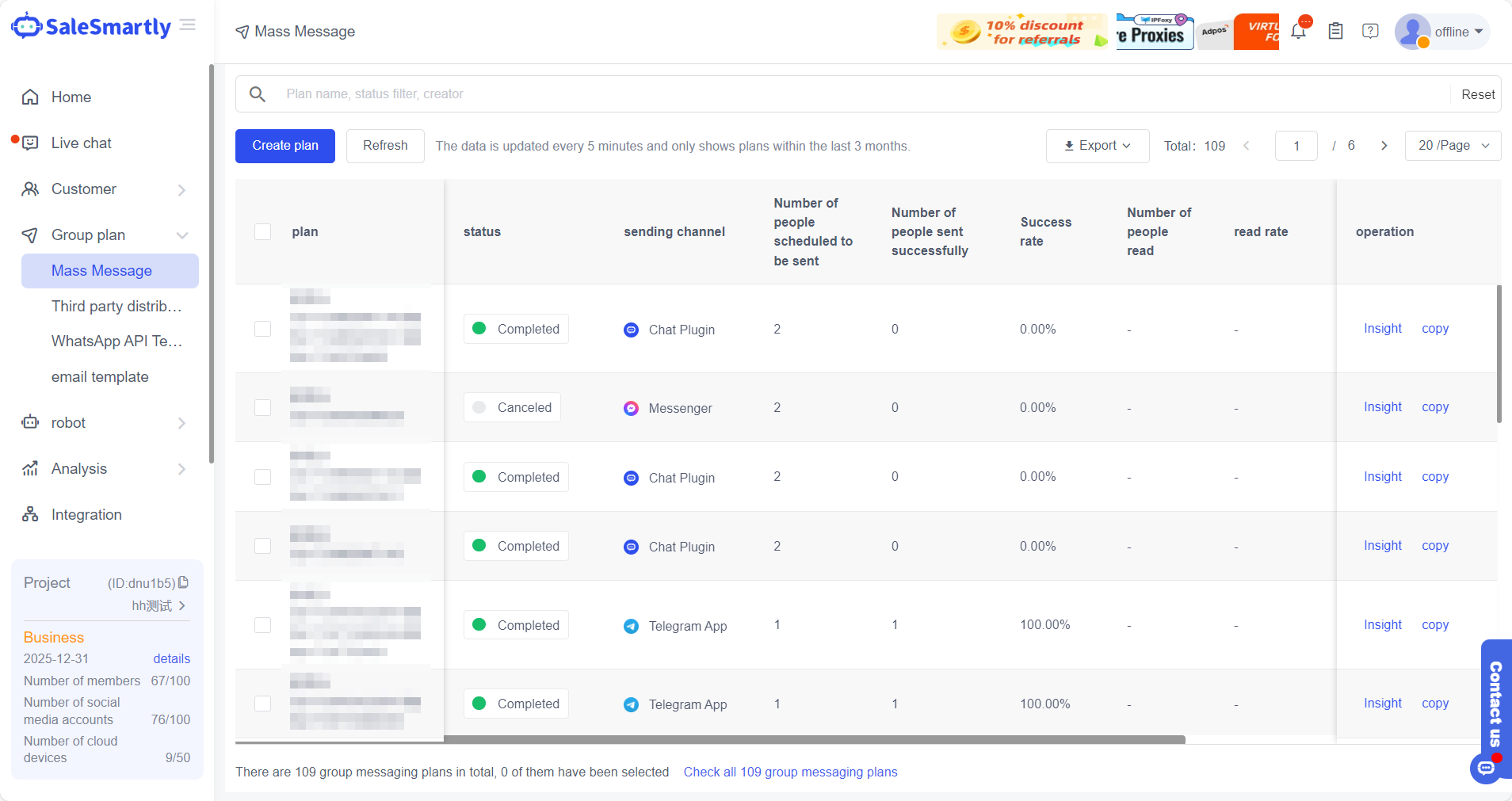Open the help question mark icon
Image resolution: width=1512 pixels, height=801 pixels.
point(1370,32)
